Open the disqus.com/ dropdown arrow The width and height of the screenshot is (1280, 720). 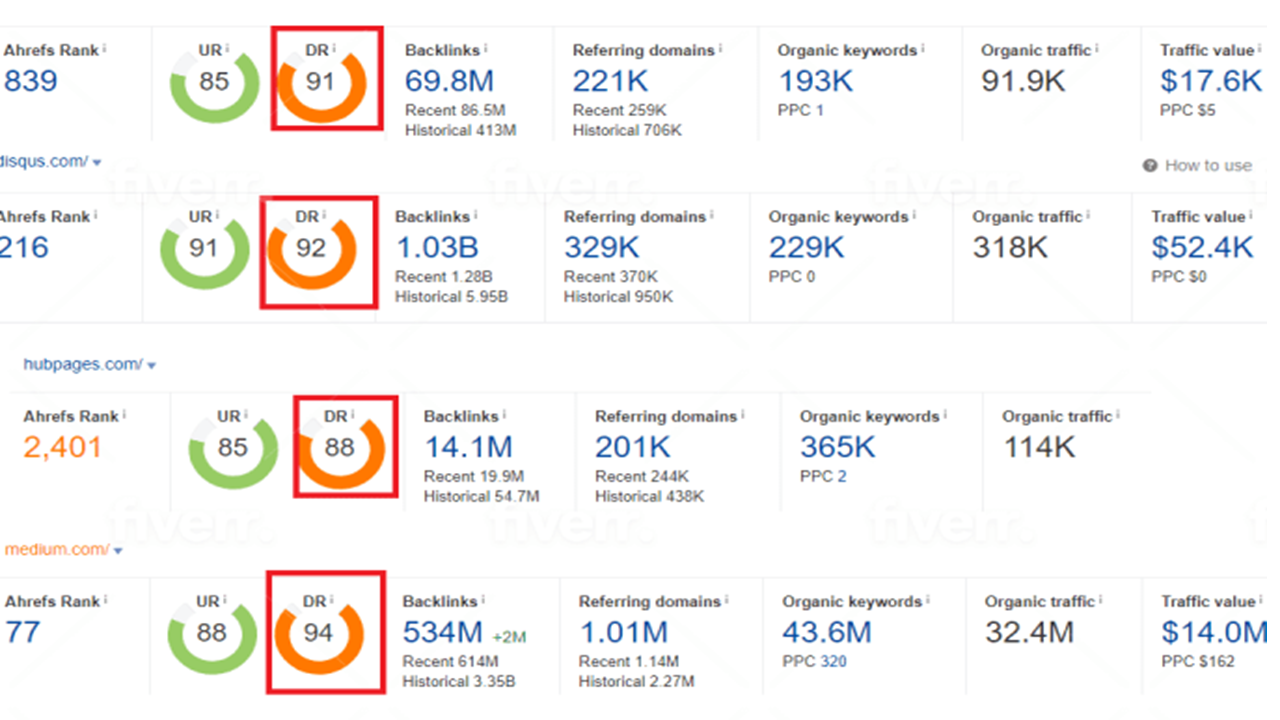click(97, 163)
